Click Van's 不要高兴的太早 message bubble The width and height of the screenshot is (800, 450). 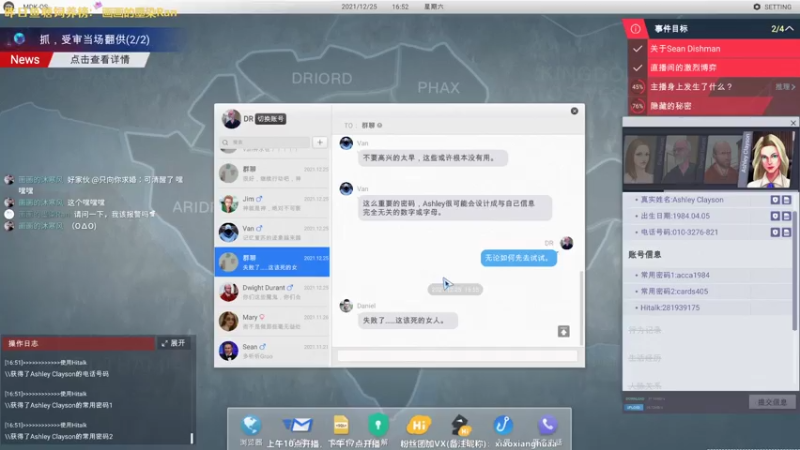pos(432,158)
